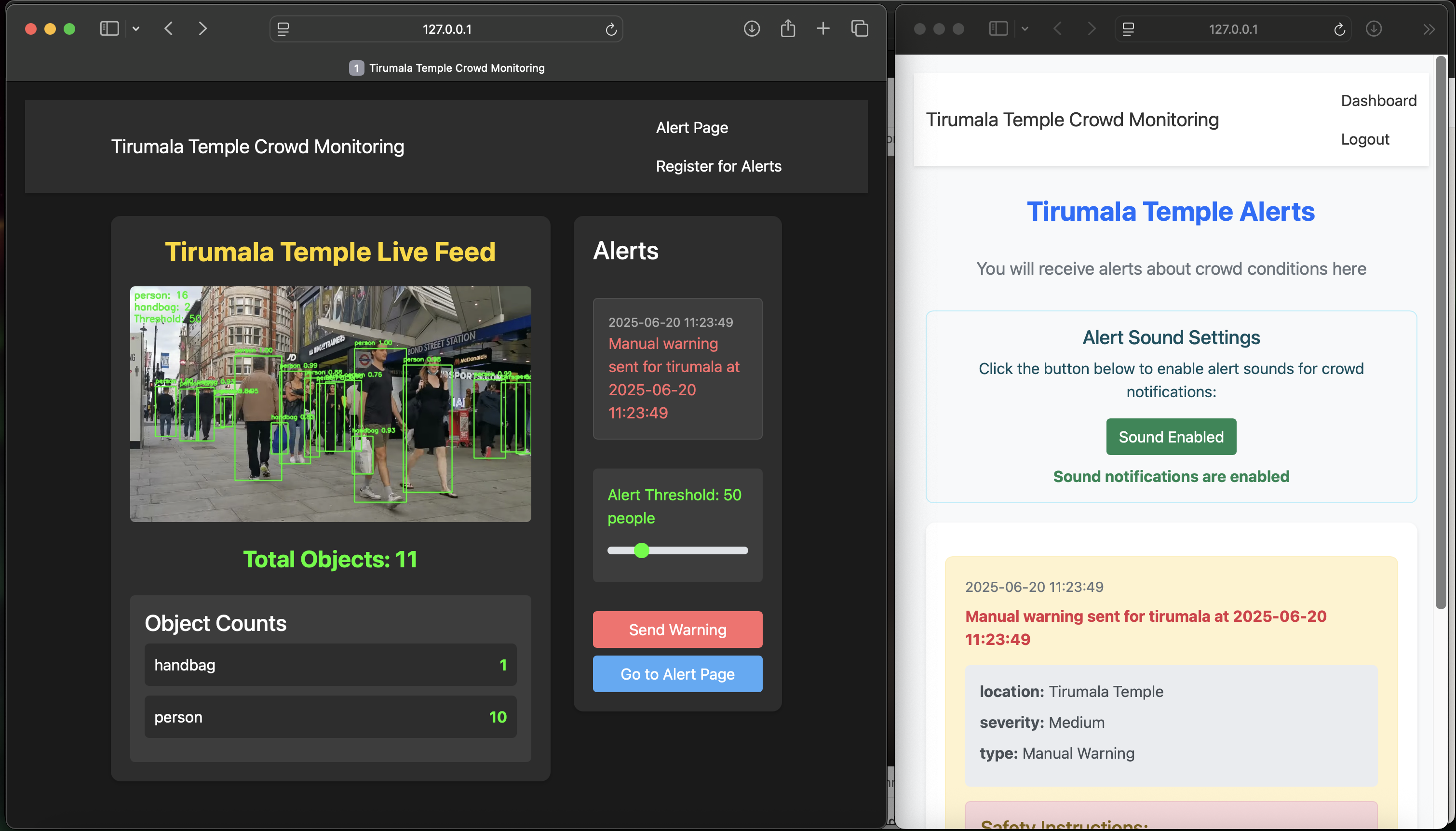This screenshot has width=1456, height=831.
Task: Open the Alert Page nav link
Action: (692, 128)
